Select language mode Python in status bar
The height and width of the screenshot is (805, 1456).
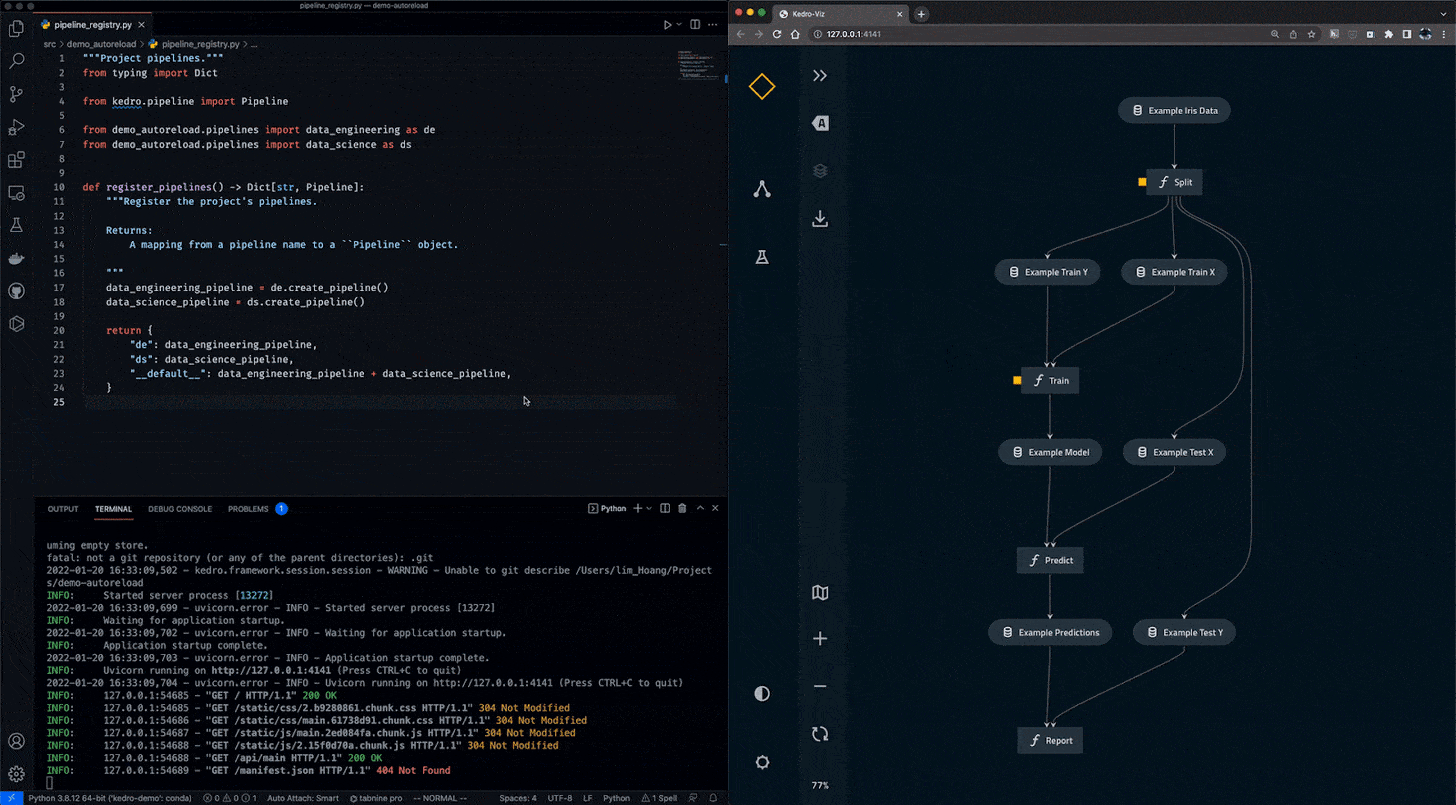[x=617, y=798]
